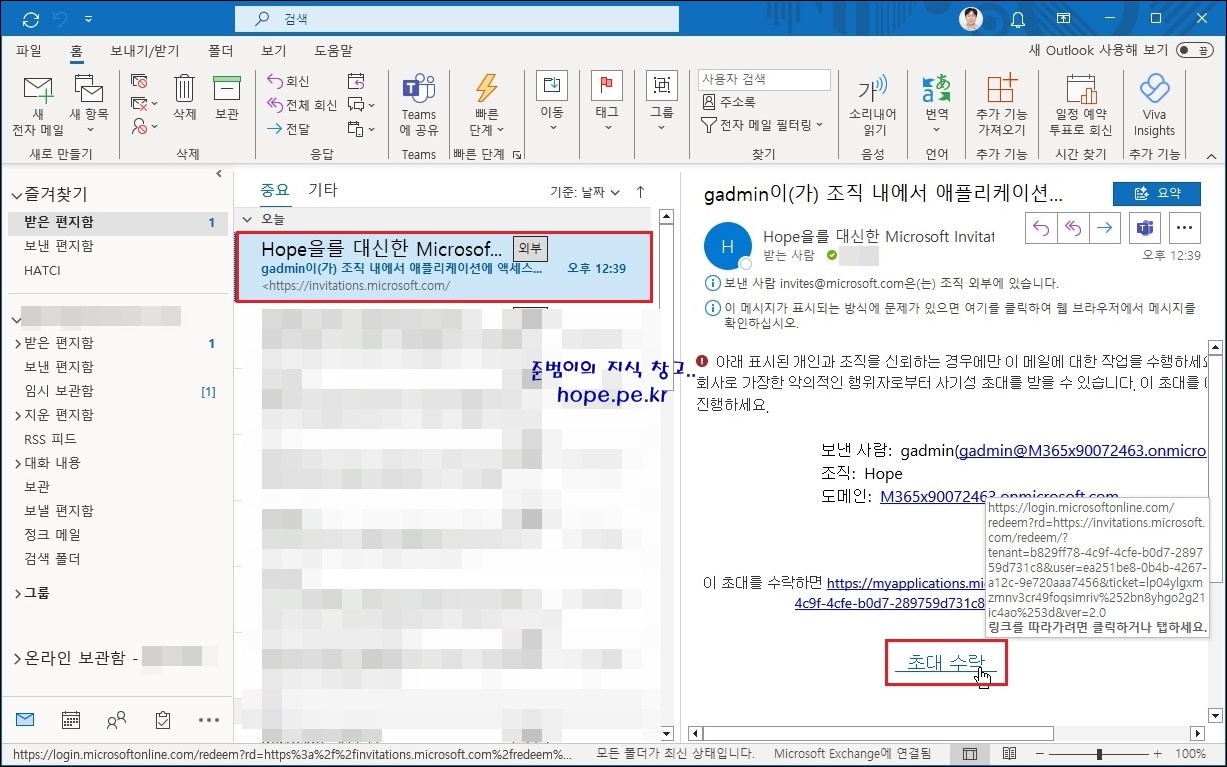Open the 기준: 날짜 sort dropdown

pyautogui.click(x=585, y=192)
